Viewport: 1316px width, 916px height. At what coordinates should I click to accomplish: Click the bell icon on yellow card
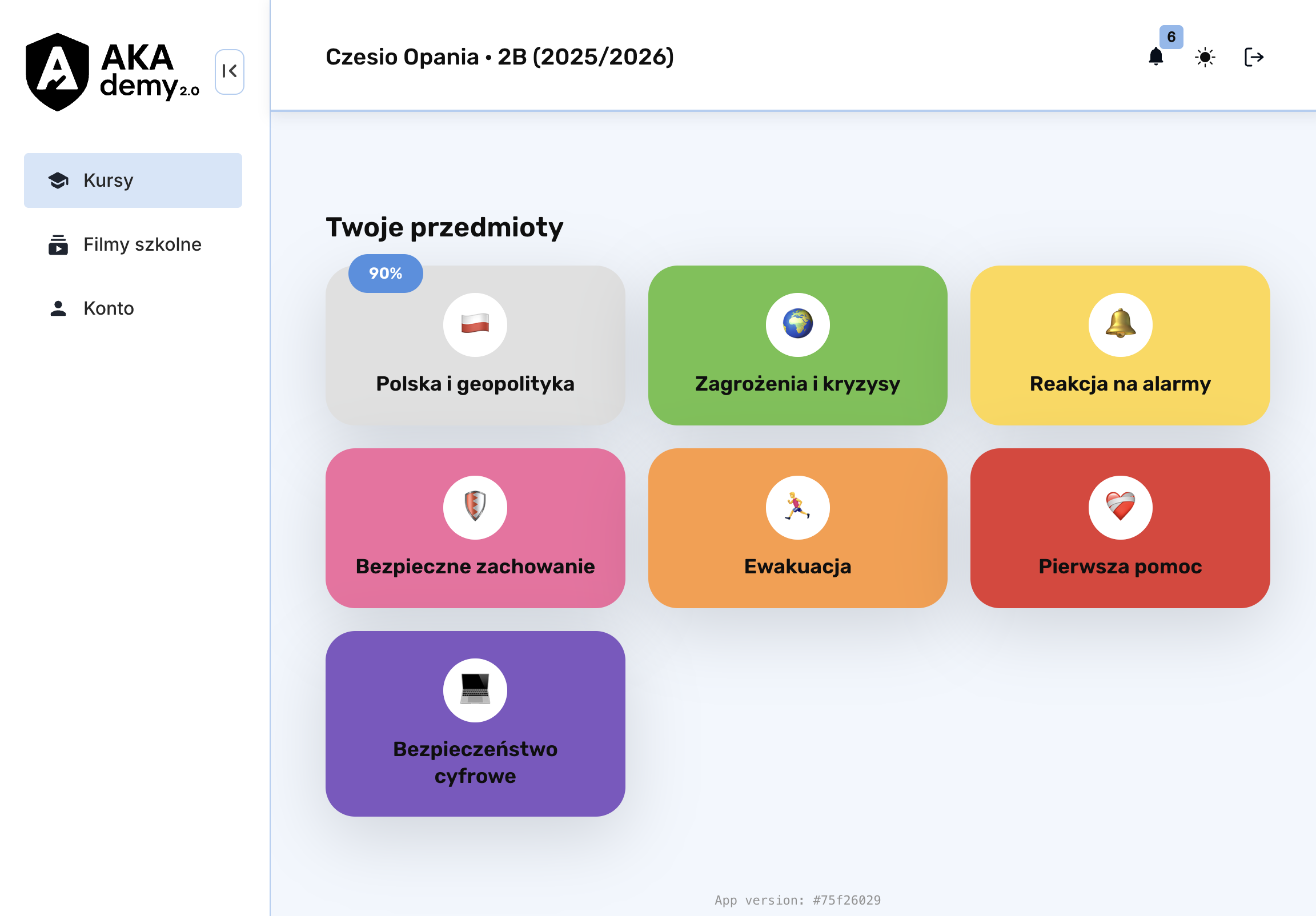(x=1120, y=324)
